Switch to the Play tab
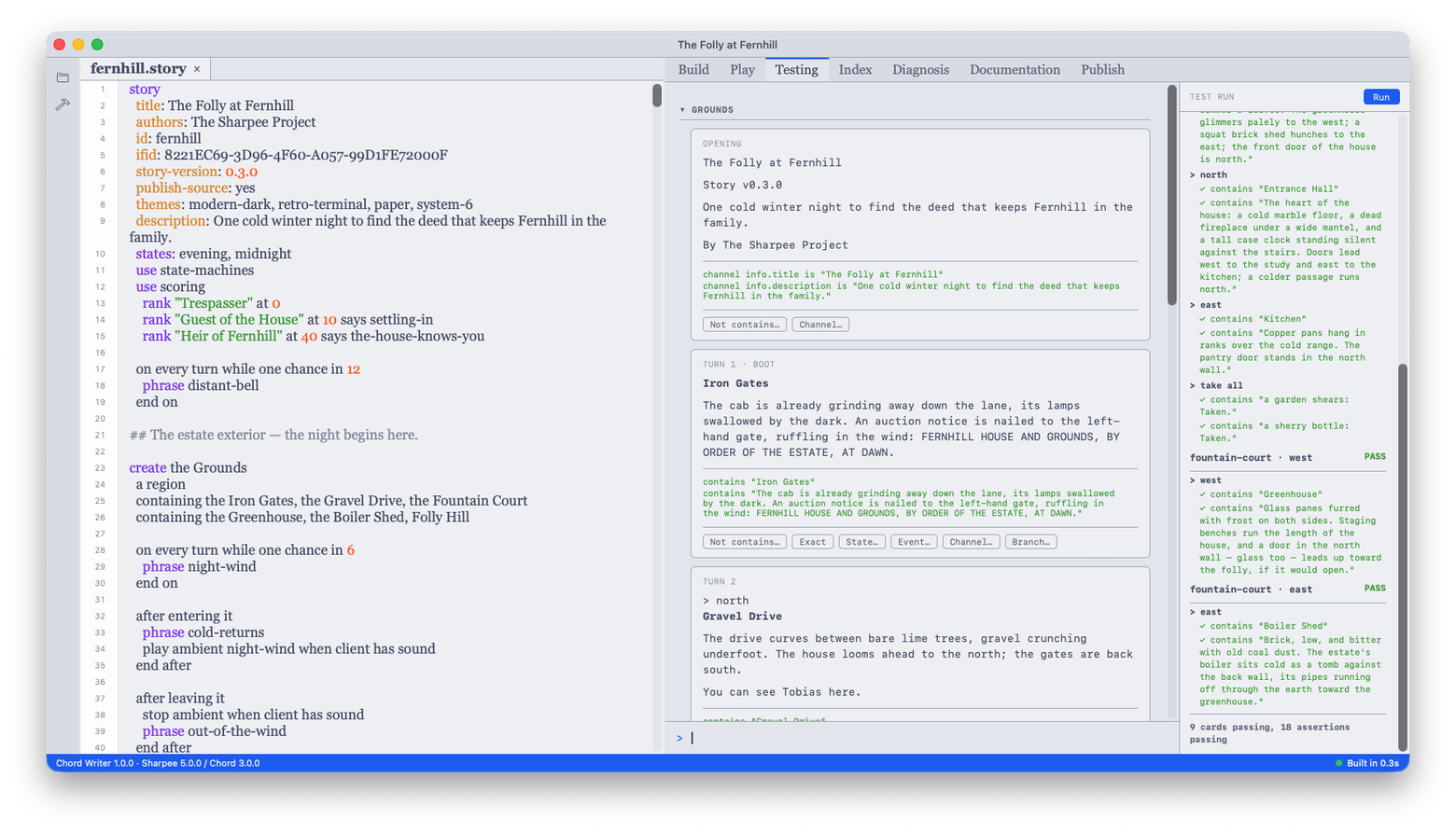The image size is (1456, 833). click(743, 70)
